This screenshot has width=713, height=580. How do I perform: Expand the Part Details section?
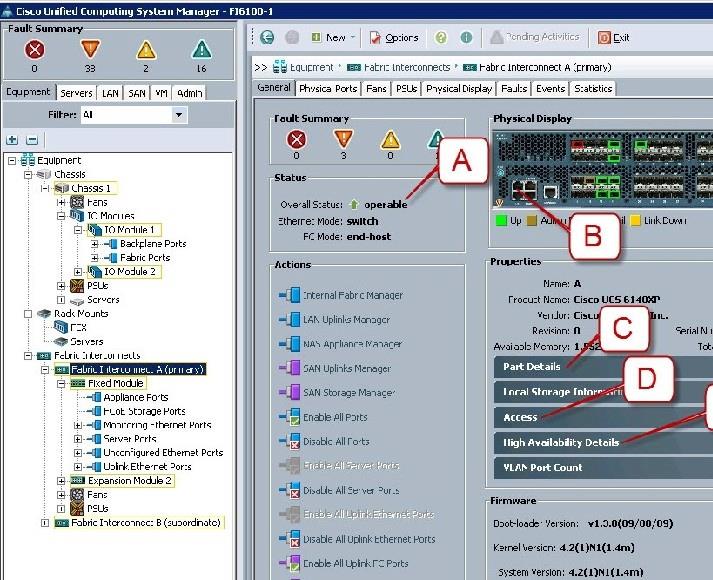click(532, 367)
